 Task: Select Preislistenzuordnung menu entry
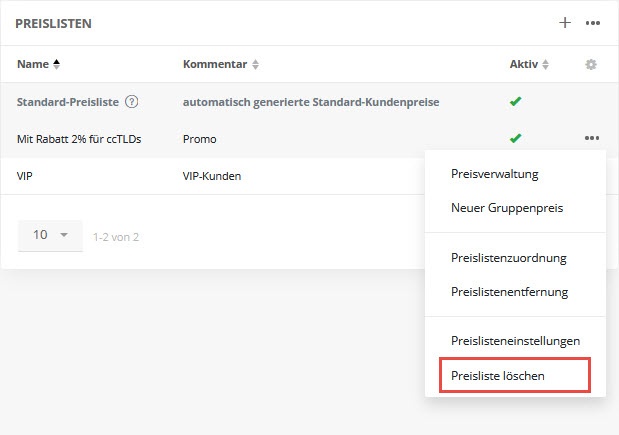tap(508, 258)
